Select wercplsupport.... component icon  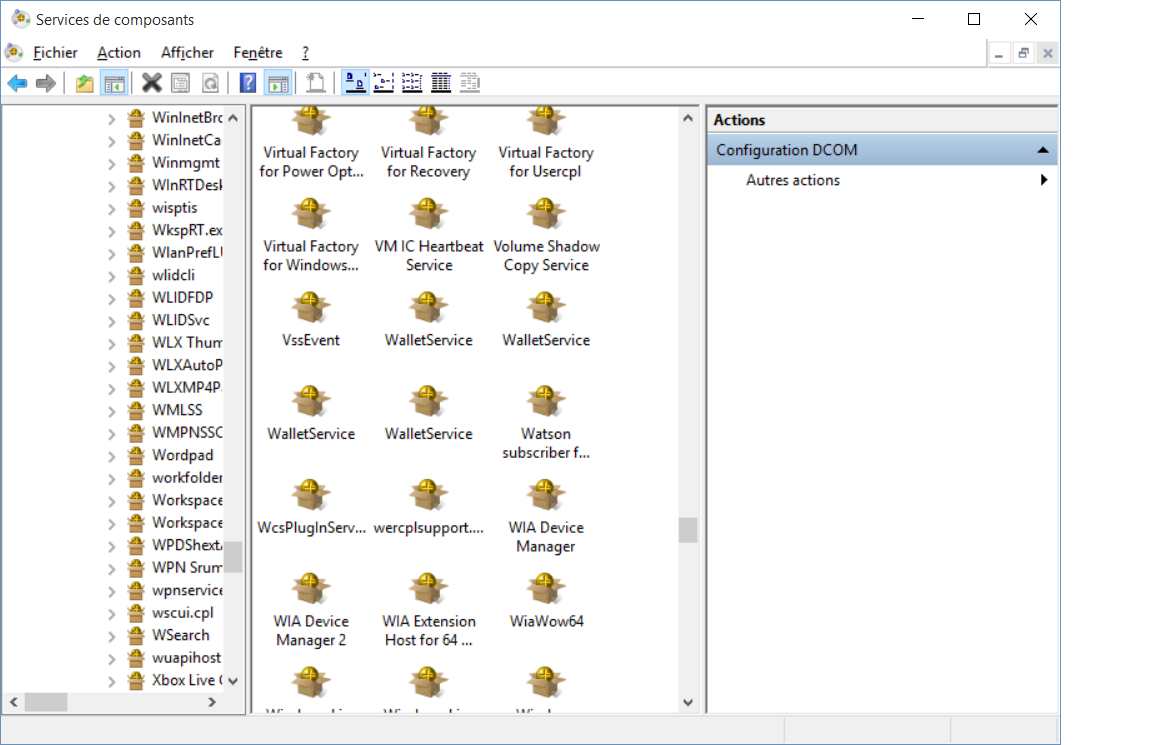pos(428,507)
